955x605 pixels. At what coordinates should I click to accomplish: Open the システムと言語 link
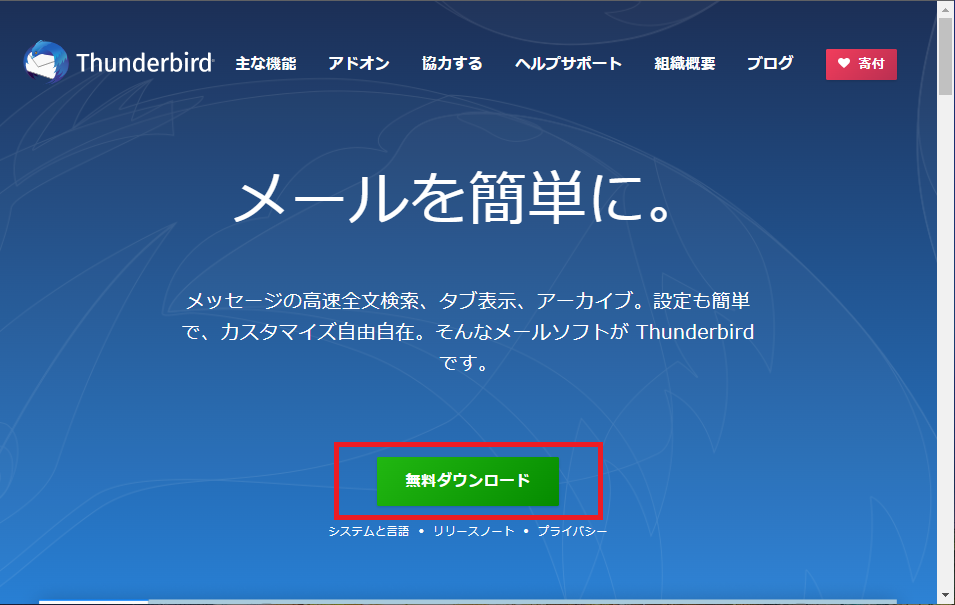point(368,531)
